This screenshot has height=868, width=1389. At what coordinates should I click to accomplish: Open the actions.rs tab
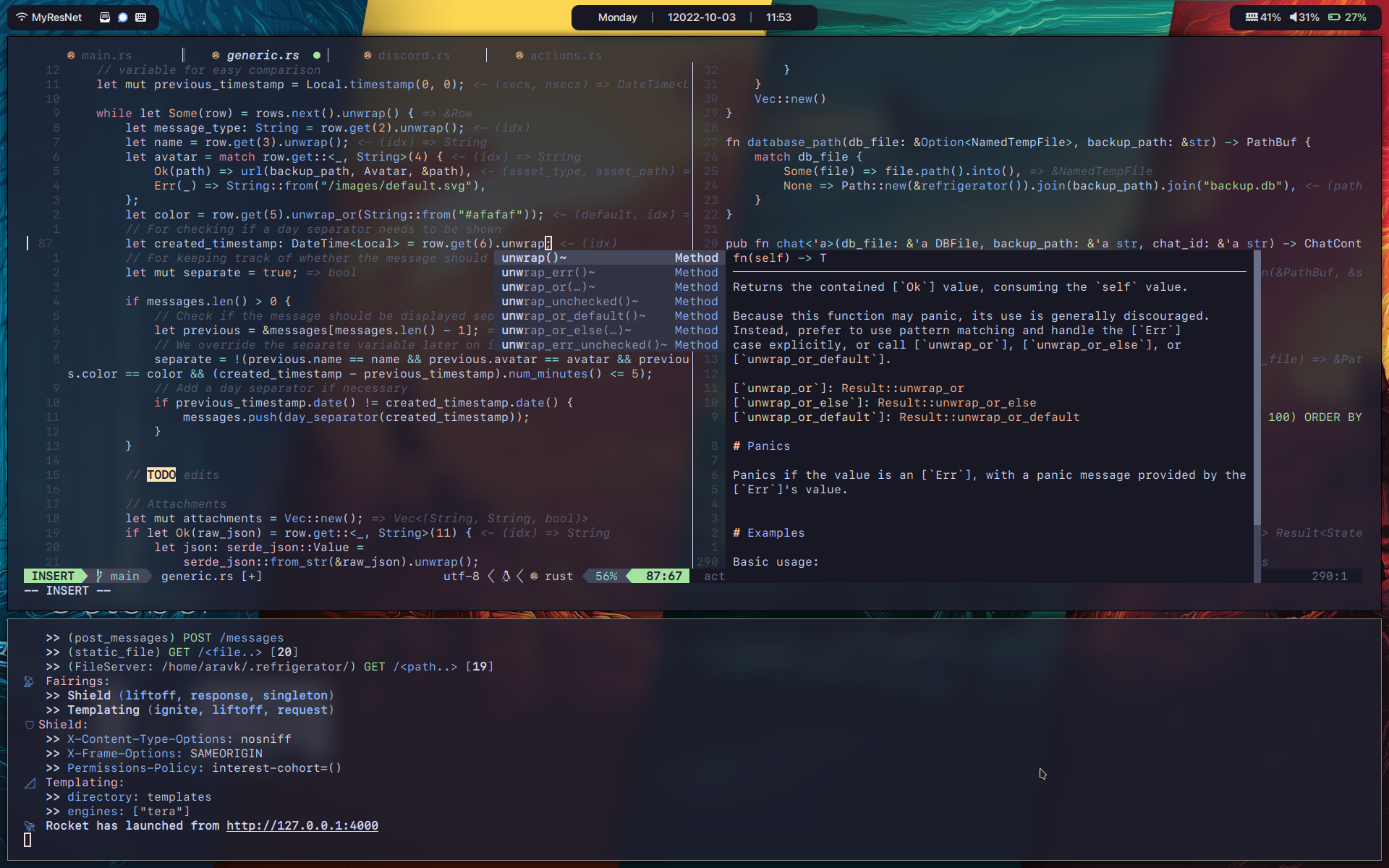click(x=565, y=56)
